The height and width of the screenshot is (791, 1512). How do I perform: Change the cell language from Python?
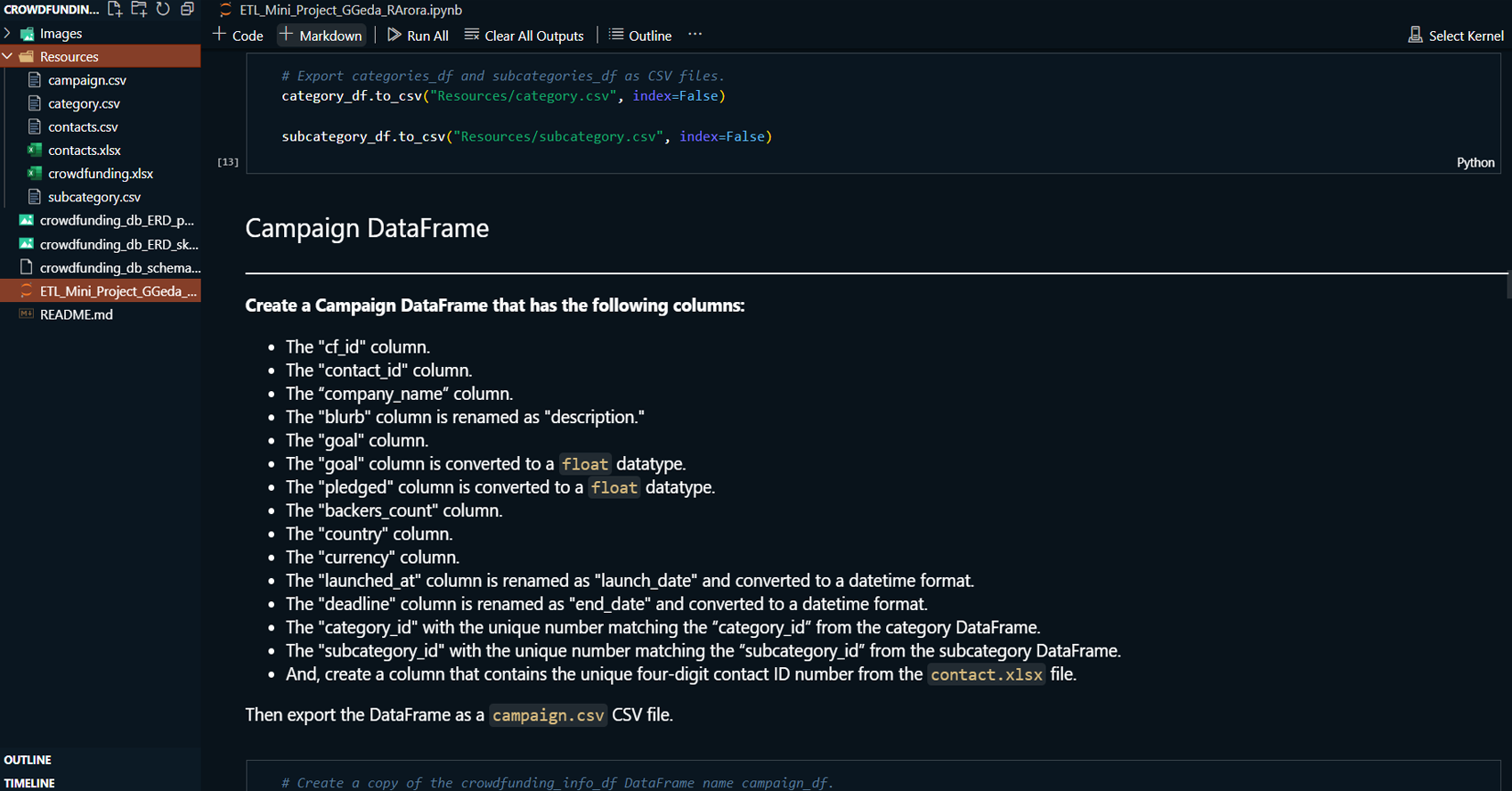point(1475,162)
